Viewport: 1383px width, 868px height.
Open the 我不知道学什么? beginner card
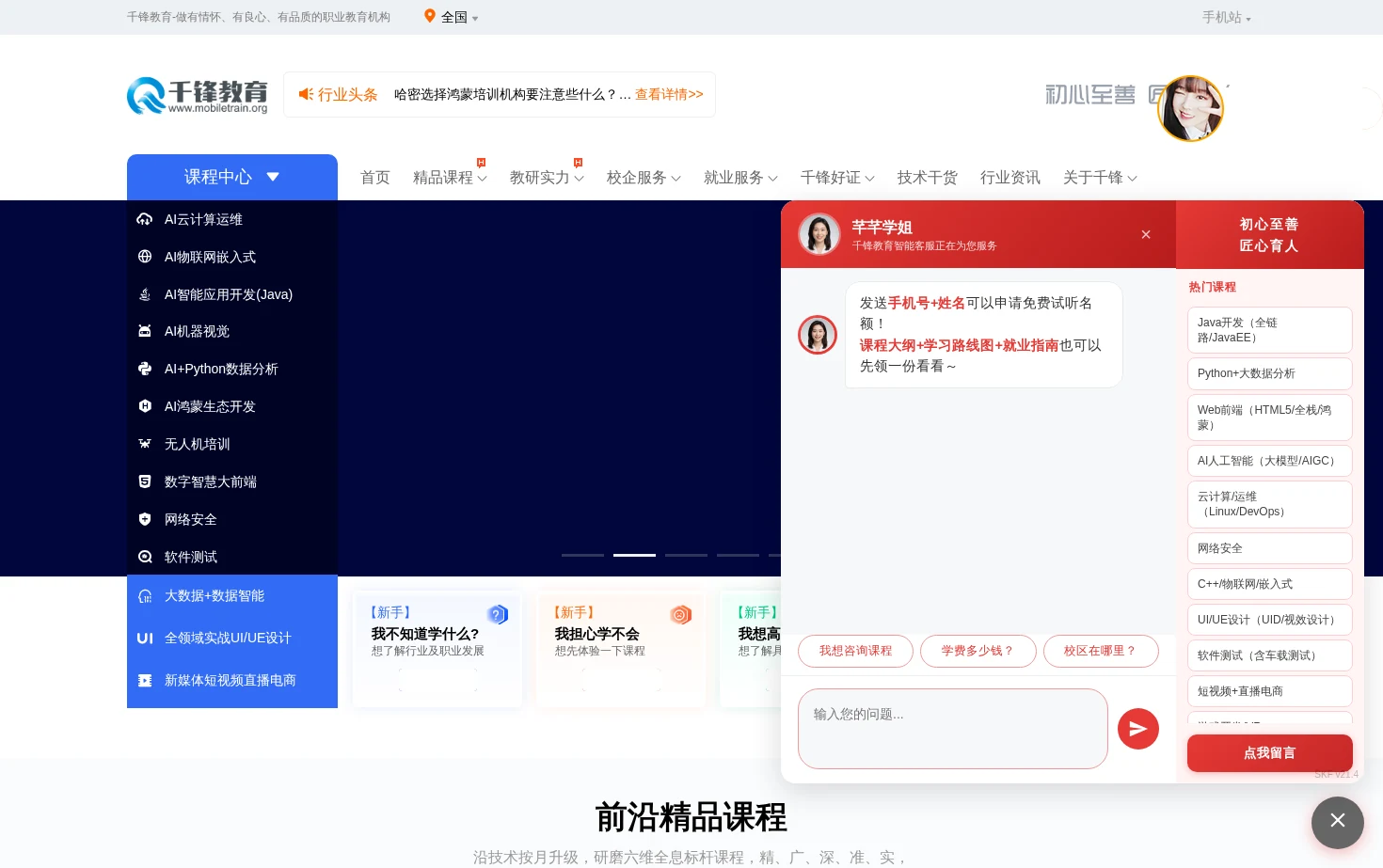[437, 649]
